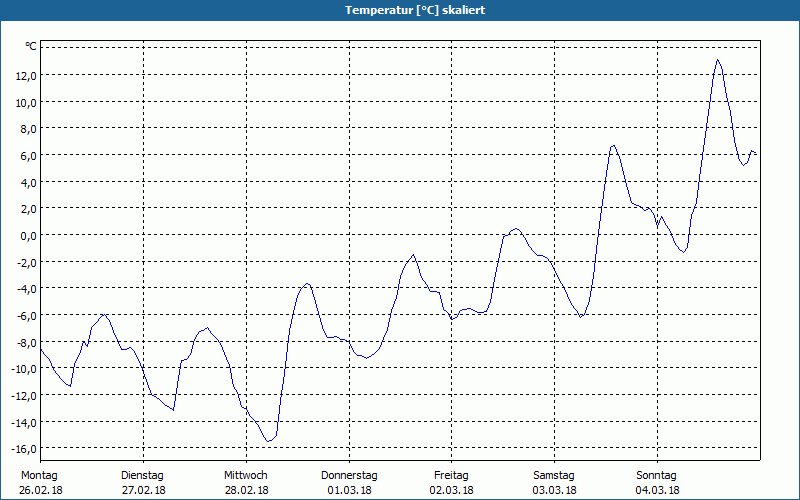This screenshot has width=800, height=500.
Task: Select the -16,0 y-axis value
Action: pos(24,448)
